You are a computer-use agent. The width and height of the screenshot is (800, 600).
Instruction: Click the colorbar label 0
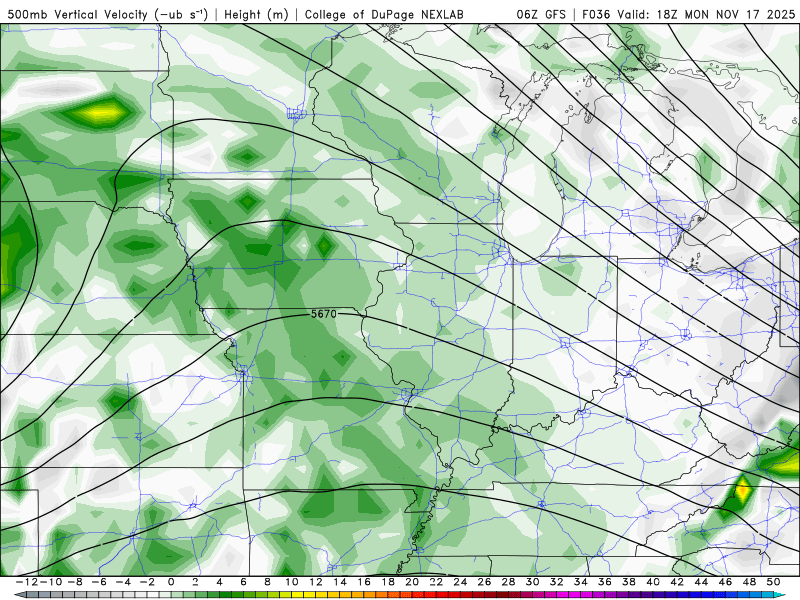(x=171, y=582)
